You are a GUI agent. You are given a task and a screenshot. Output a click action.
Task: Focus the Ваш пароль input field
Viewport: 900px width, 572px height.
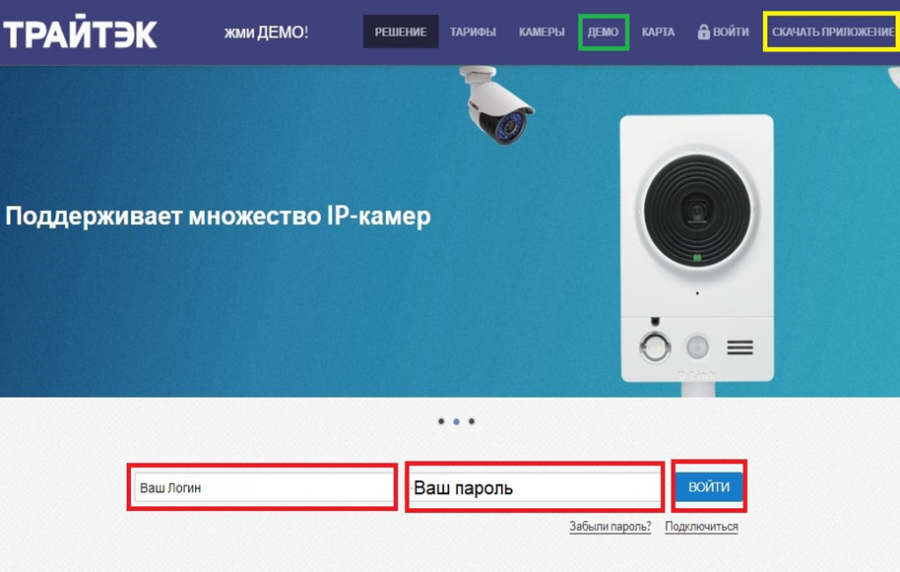point(535,488)
